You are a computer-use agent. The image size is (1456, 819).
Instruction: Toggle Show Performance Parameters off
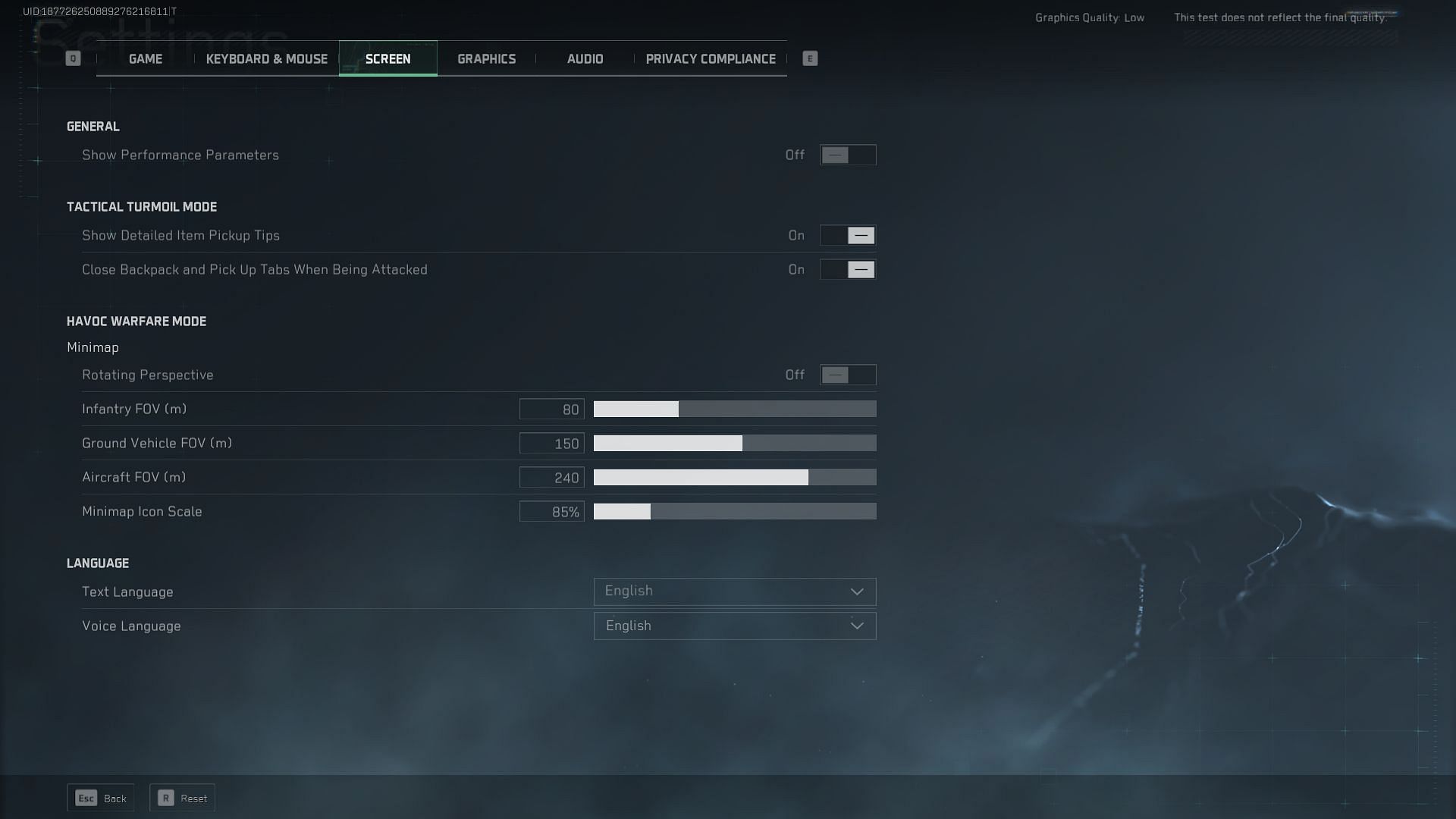click(847, 155)
